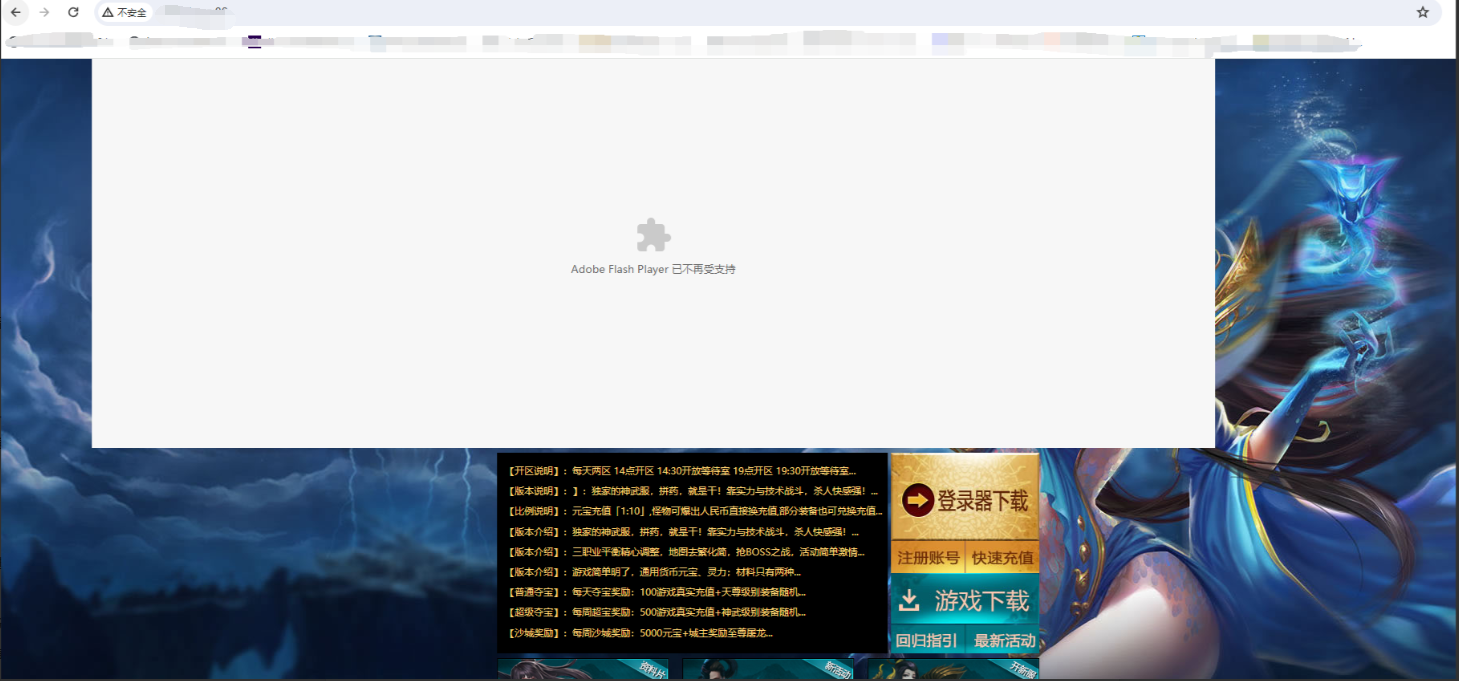This screenshot has height=681, width=1459.
Task: Open the 沙城奖励 news link
Action: (x=640, y=633)
